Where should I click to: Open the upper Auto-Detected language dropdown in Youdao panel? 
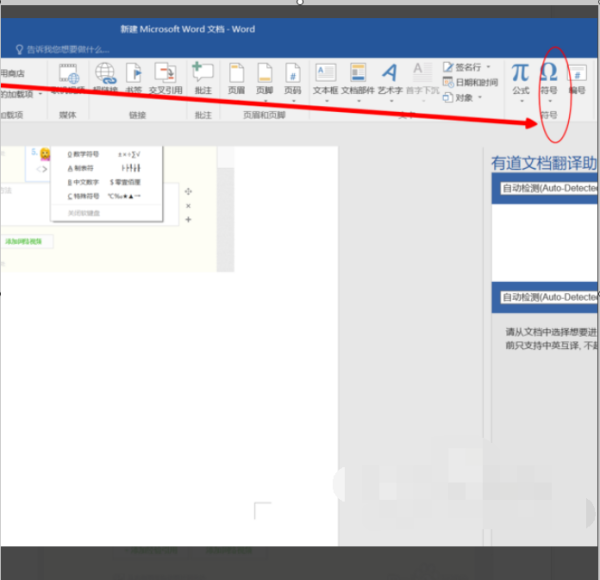pyautogui.click(x=549, y=188)
